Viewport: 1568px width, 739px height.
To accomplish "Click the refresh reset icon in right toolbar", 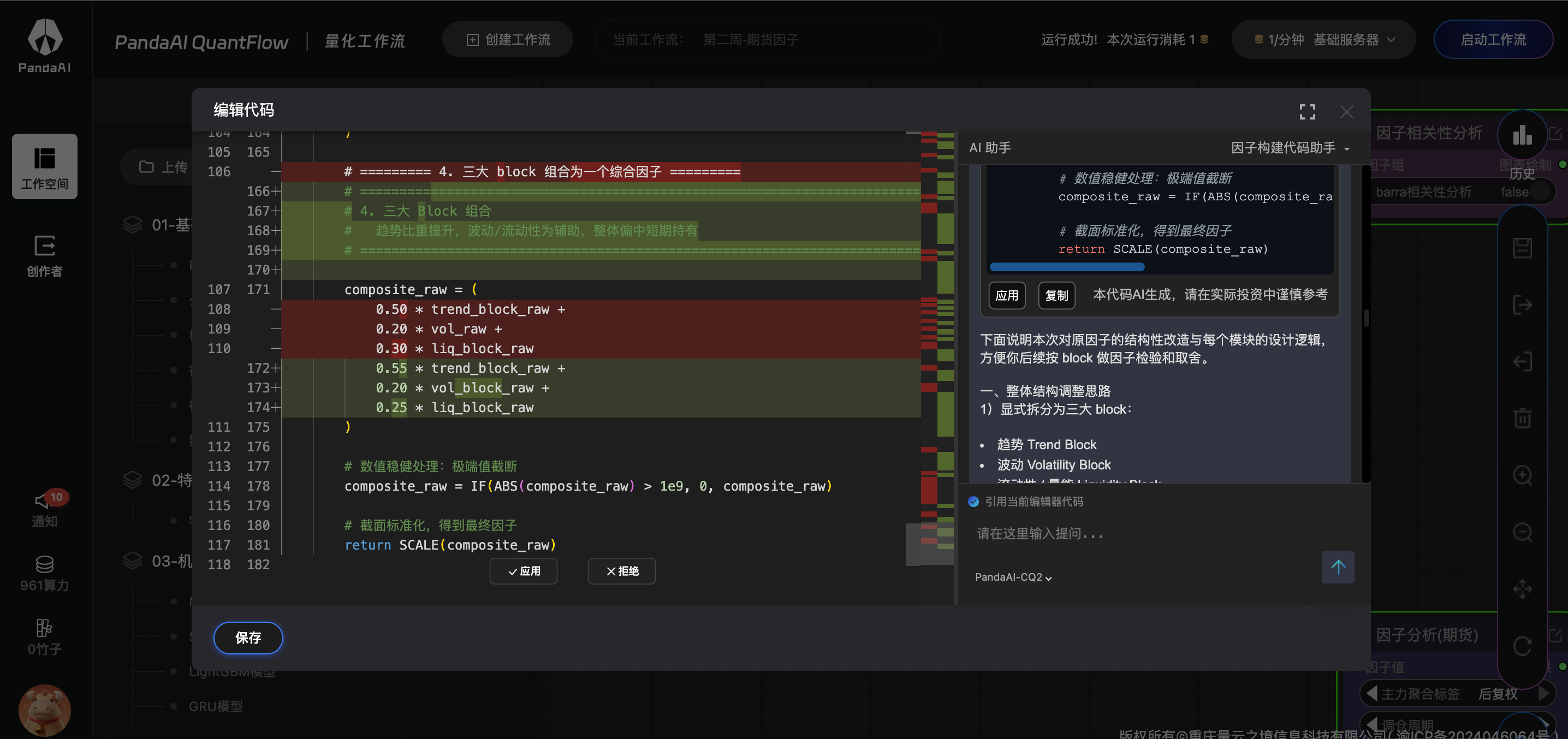I will tap(1522, 646).
